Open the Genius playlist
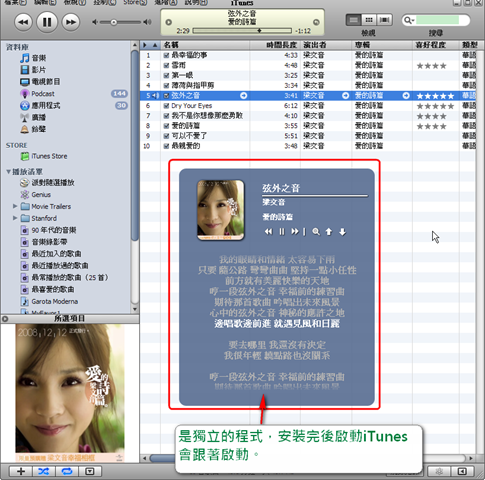The image size is (485, 480). pos(35,194)
